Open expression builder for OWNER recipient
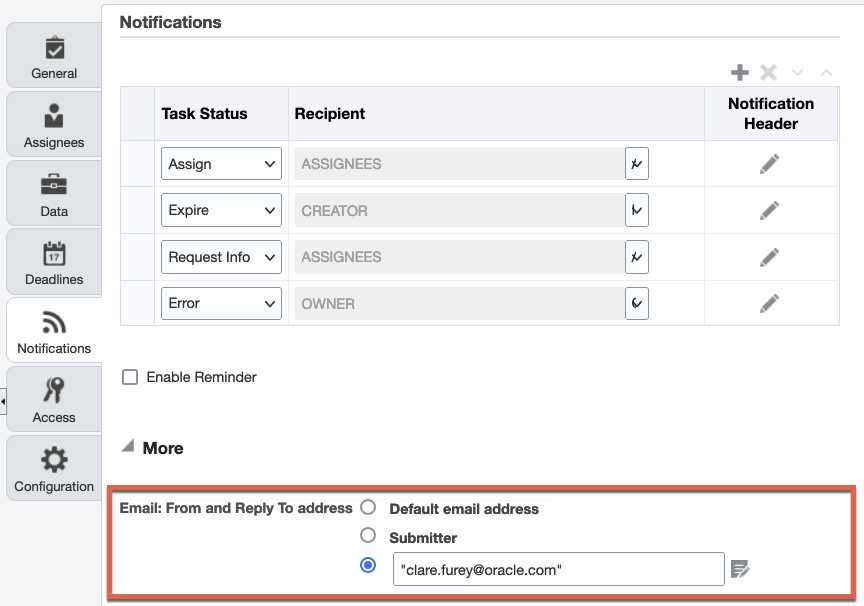This screenshot has width=864, height=606. pyautogui.click(x=637, y=303)
